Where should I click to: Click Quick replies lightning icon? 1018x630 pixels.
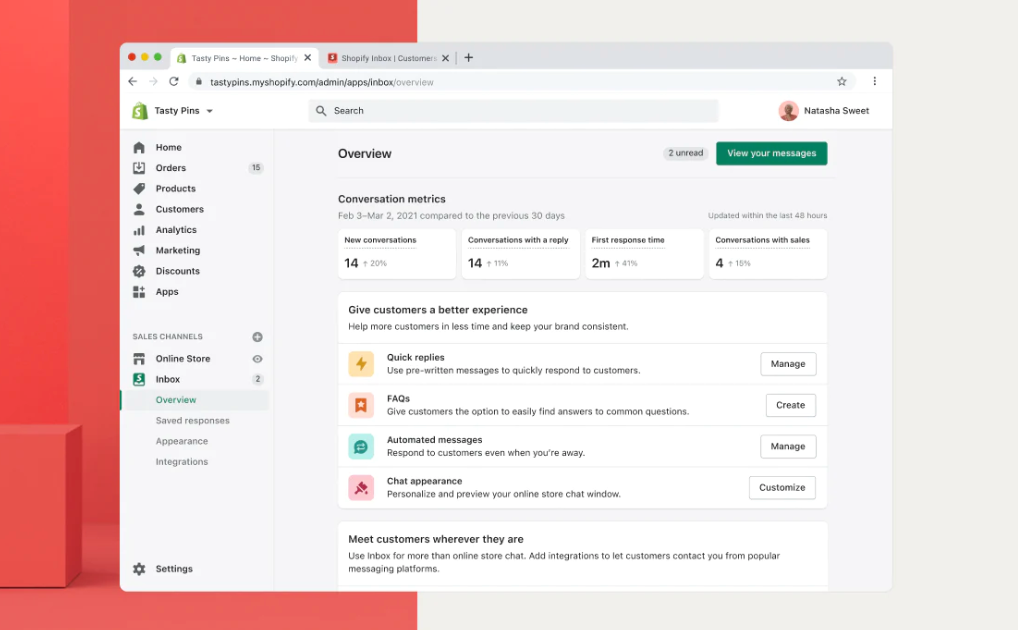(x=361, y=364)
